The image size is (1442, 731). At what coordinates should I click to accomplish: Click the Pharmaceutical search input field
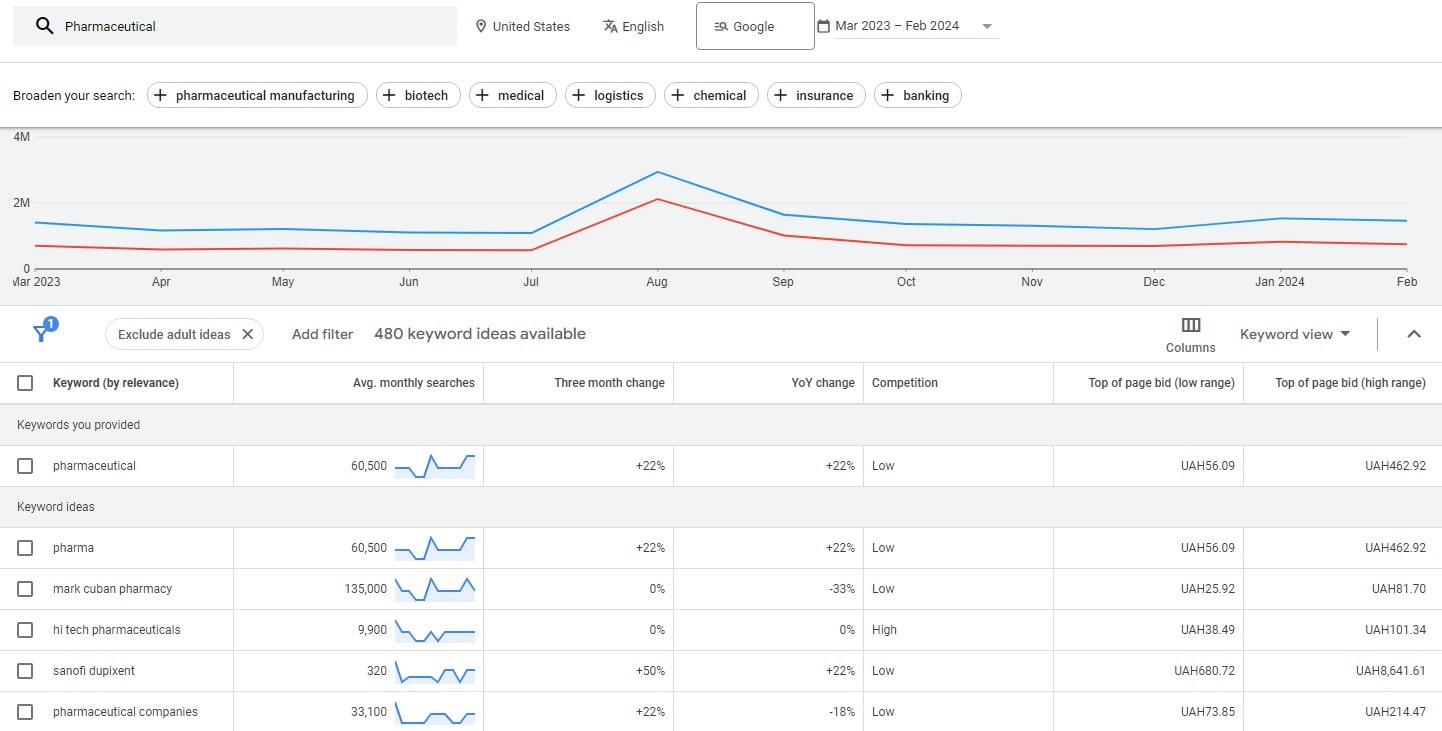tap(235, 26)
